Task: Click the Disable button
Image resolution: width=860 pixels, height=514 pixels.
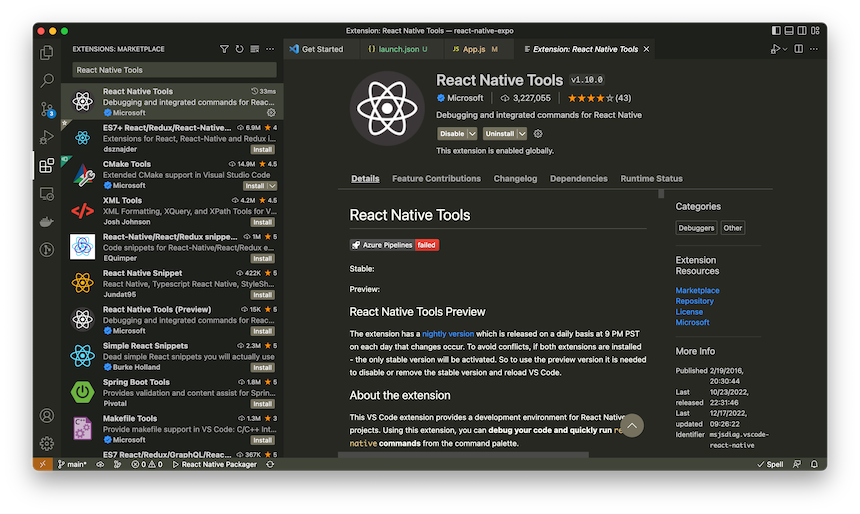Action: [x=452, y=133]
